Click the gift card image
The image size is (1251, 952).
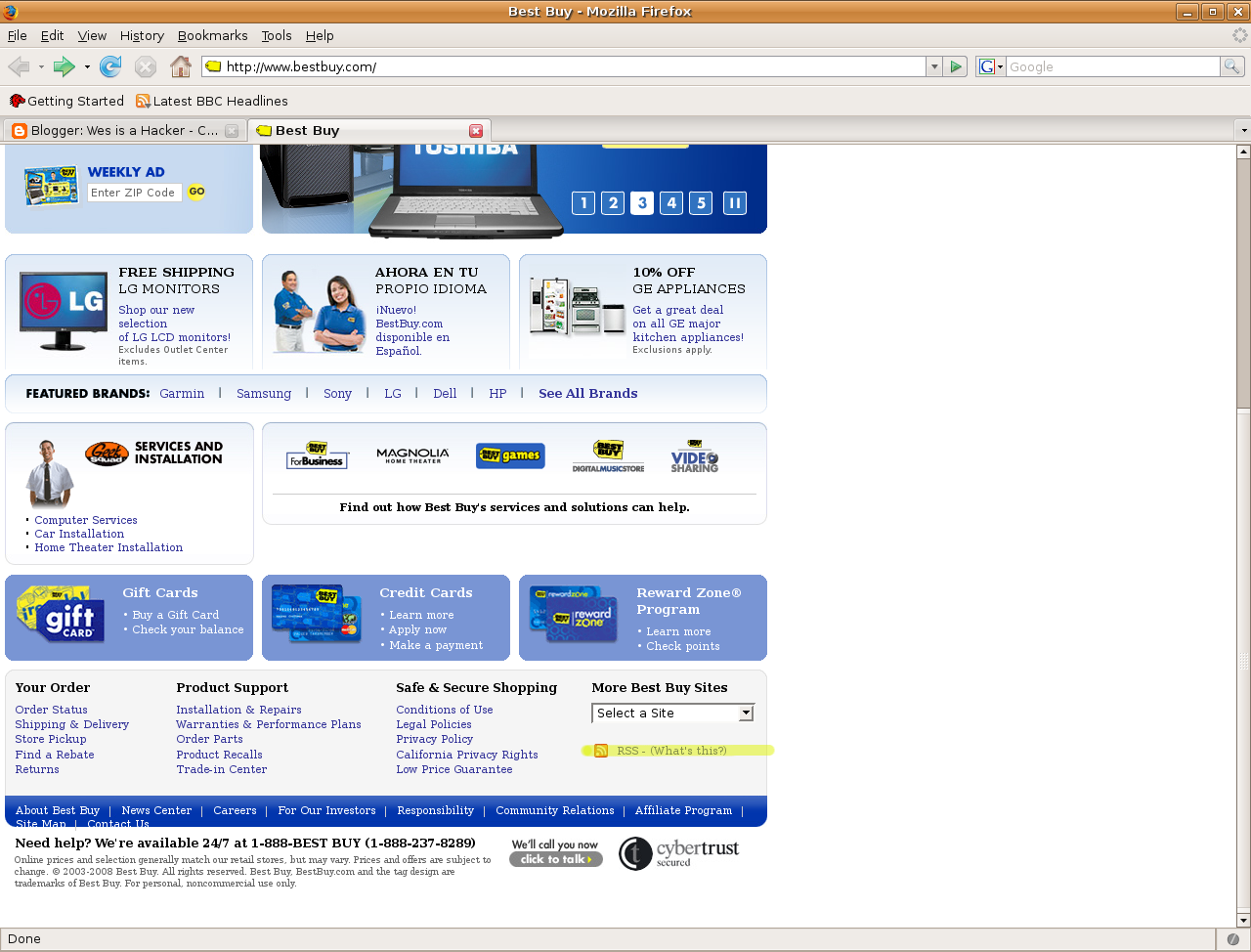point(62,614)
